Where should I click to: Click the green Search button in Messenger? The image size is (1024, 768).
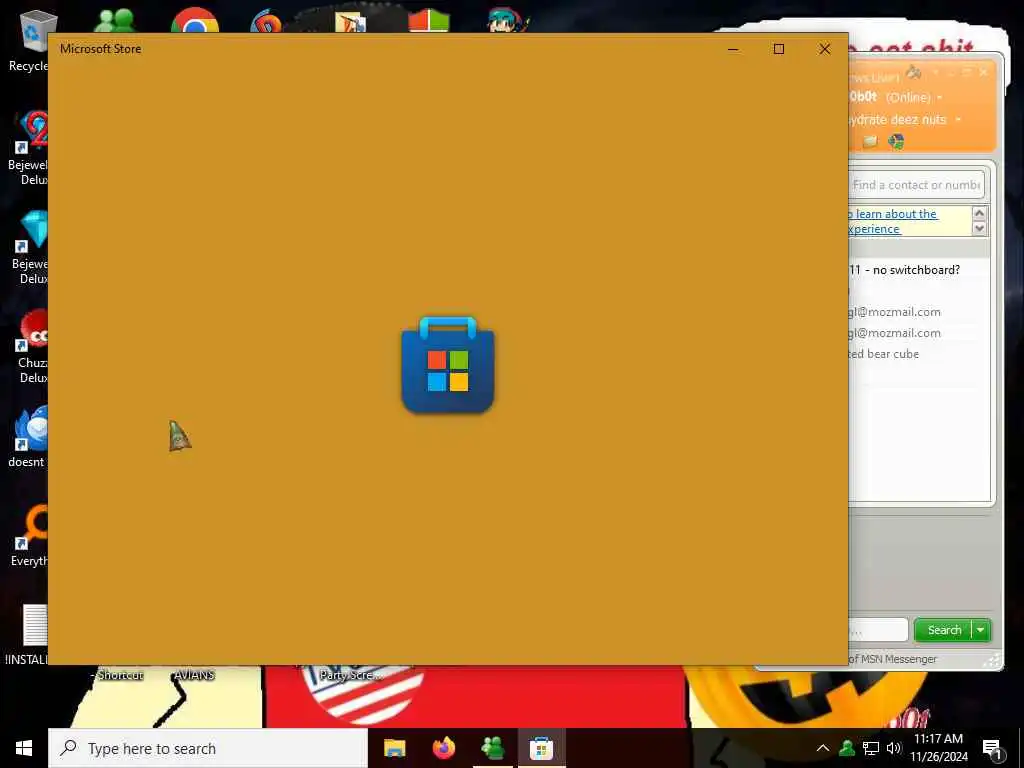tap(944, 630)
